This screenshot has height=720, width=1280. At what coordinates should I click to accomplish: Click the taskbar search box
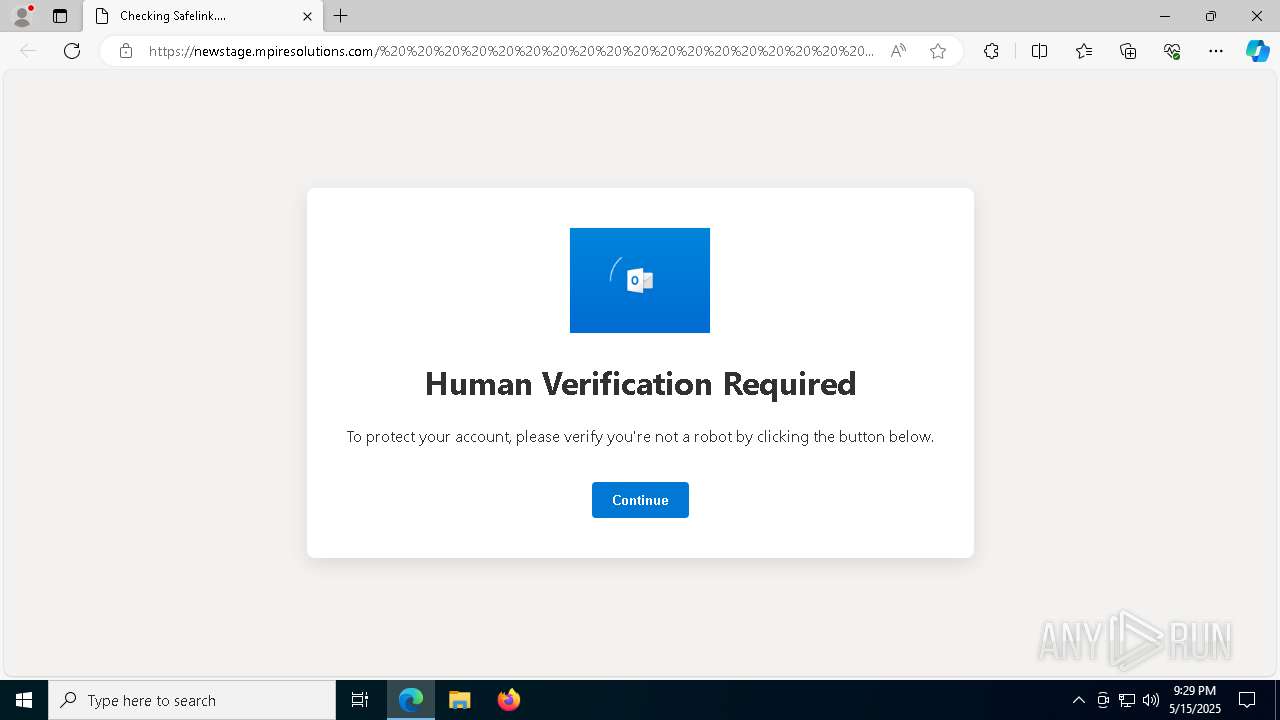tap(192, 700)
